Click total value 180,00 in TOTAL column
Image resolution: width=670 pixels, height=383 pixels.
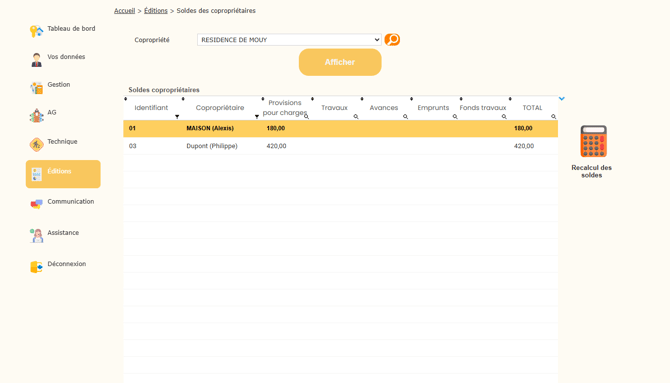point(523,128)
